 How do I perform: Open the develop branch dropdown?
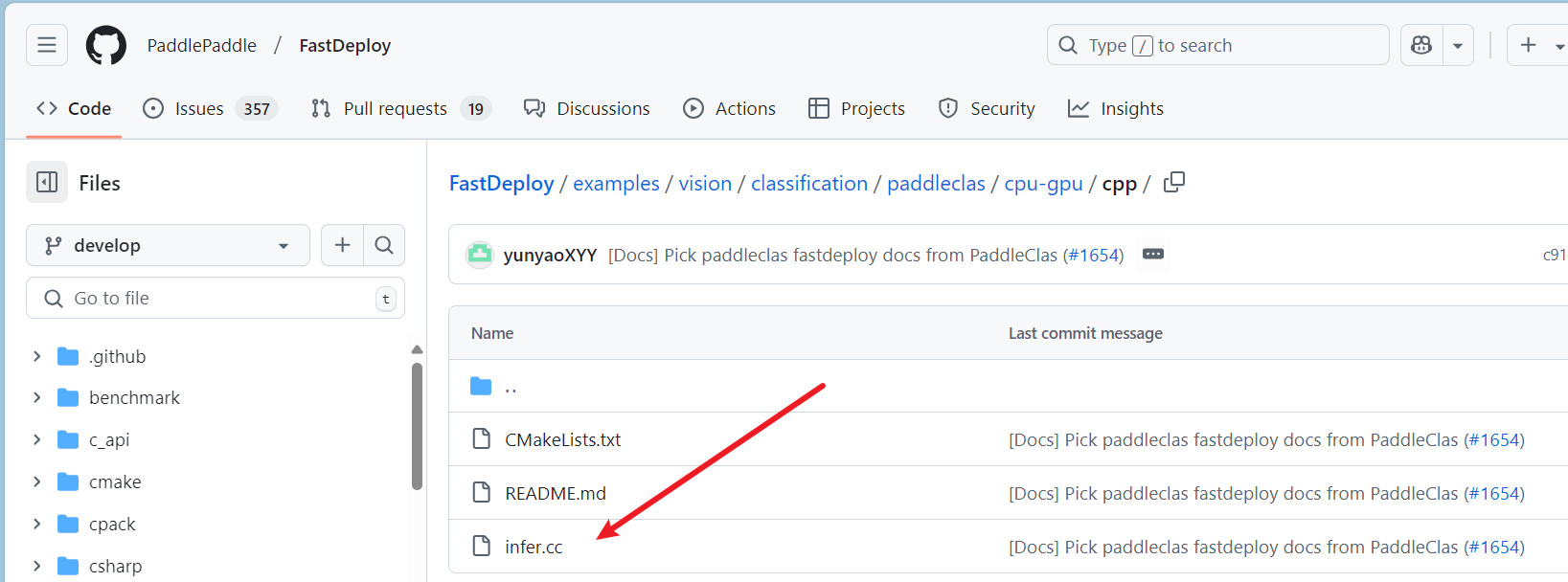pyautogui.click(x=168, y=245)
